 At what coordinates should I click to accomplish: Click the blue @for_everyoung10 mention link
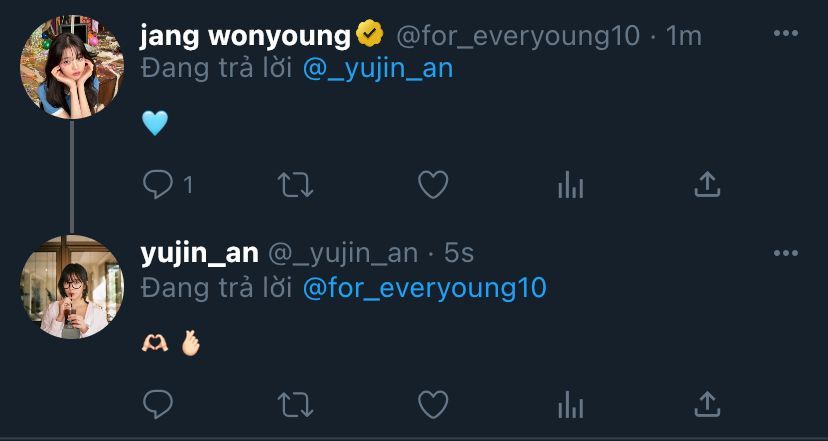point(425,289)
